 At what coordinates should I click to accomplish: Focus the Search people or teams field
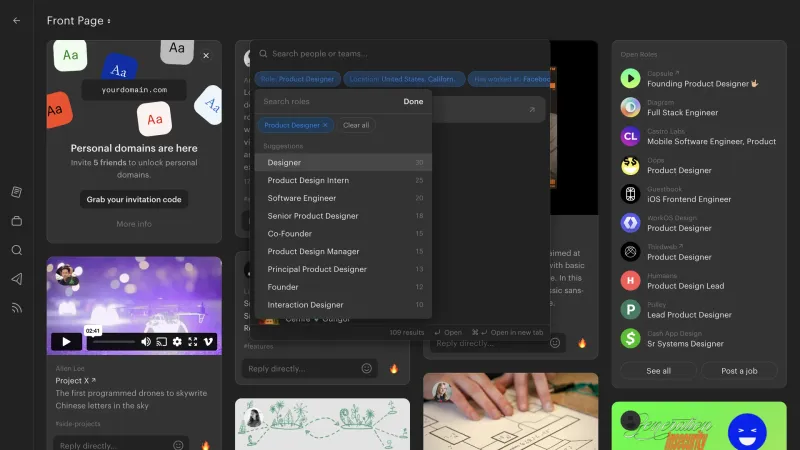401,54
